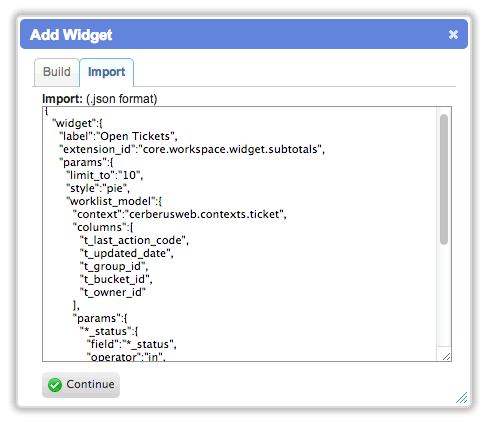
Task: Click the "t_updated_date" column entry
Action: 127,253
